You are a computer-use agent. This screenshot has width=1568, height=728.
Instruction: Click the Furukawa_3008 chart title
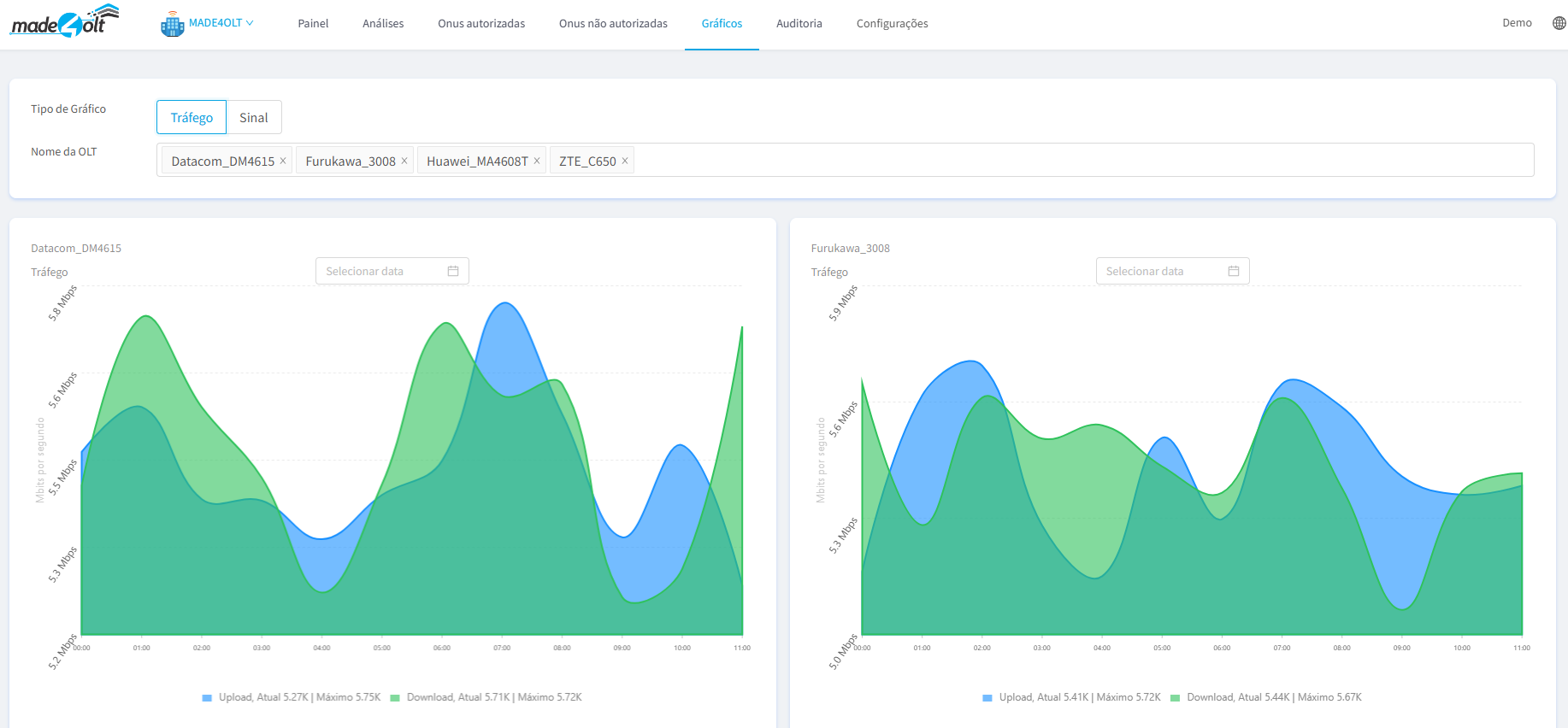pos(850,248)
